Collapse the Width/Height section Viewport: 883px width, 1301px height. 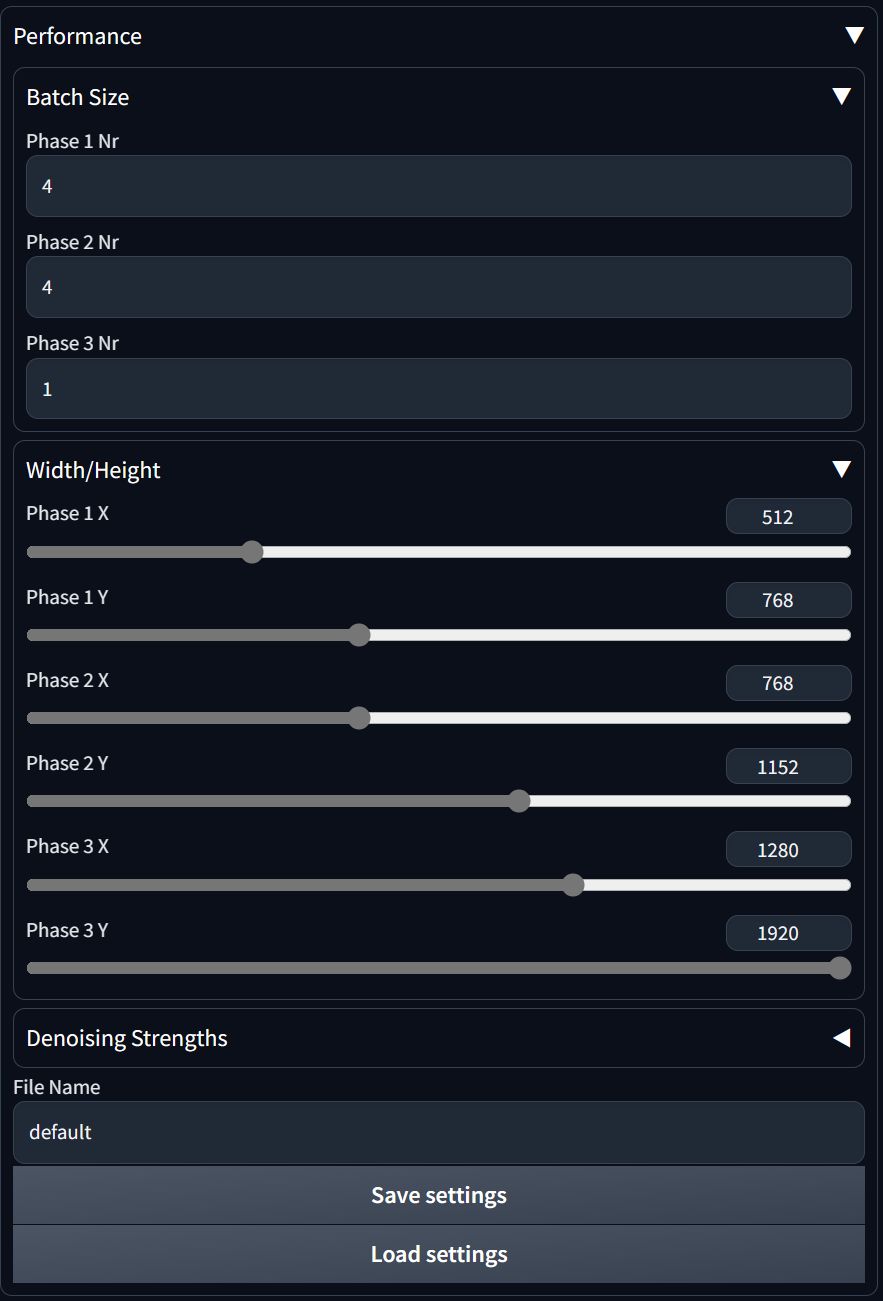click(x=841, y=470)
